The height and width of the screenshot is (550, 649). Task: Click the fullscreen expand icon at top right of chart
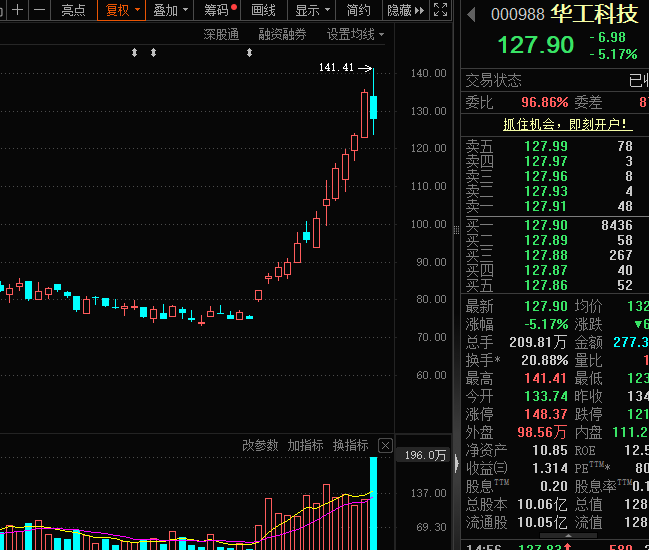click(442, 10)
